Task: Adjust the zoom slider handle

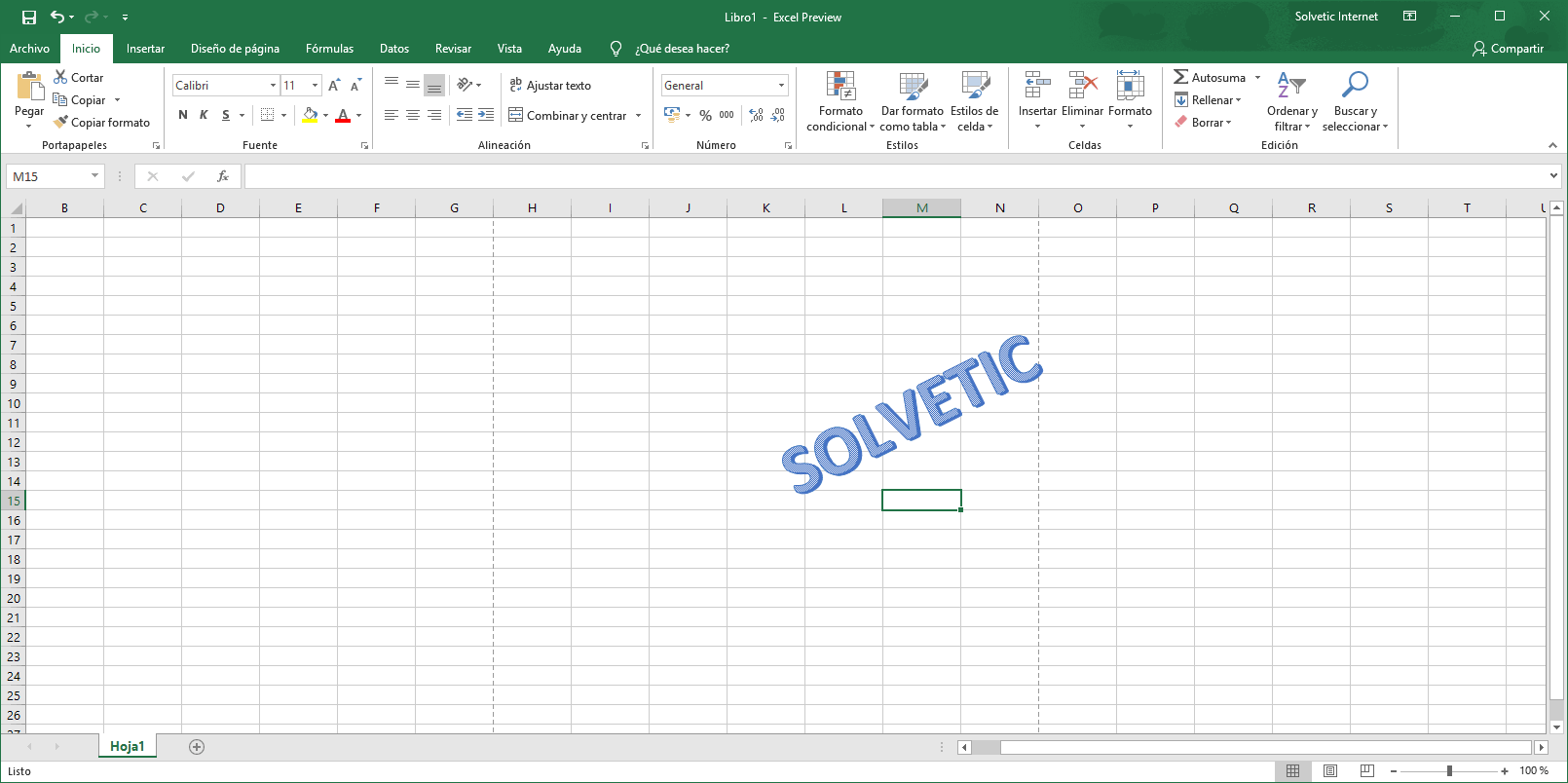Action: click(1449, 771)
